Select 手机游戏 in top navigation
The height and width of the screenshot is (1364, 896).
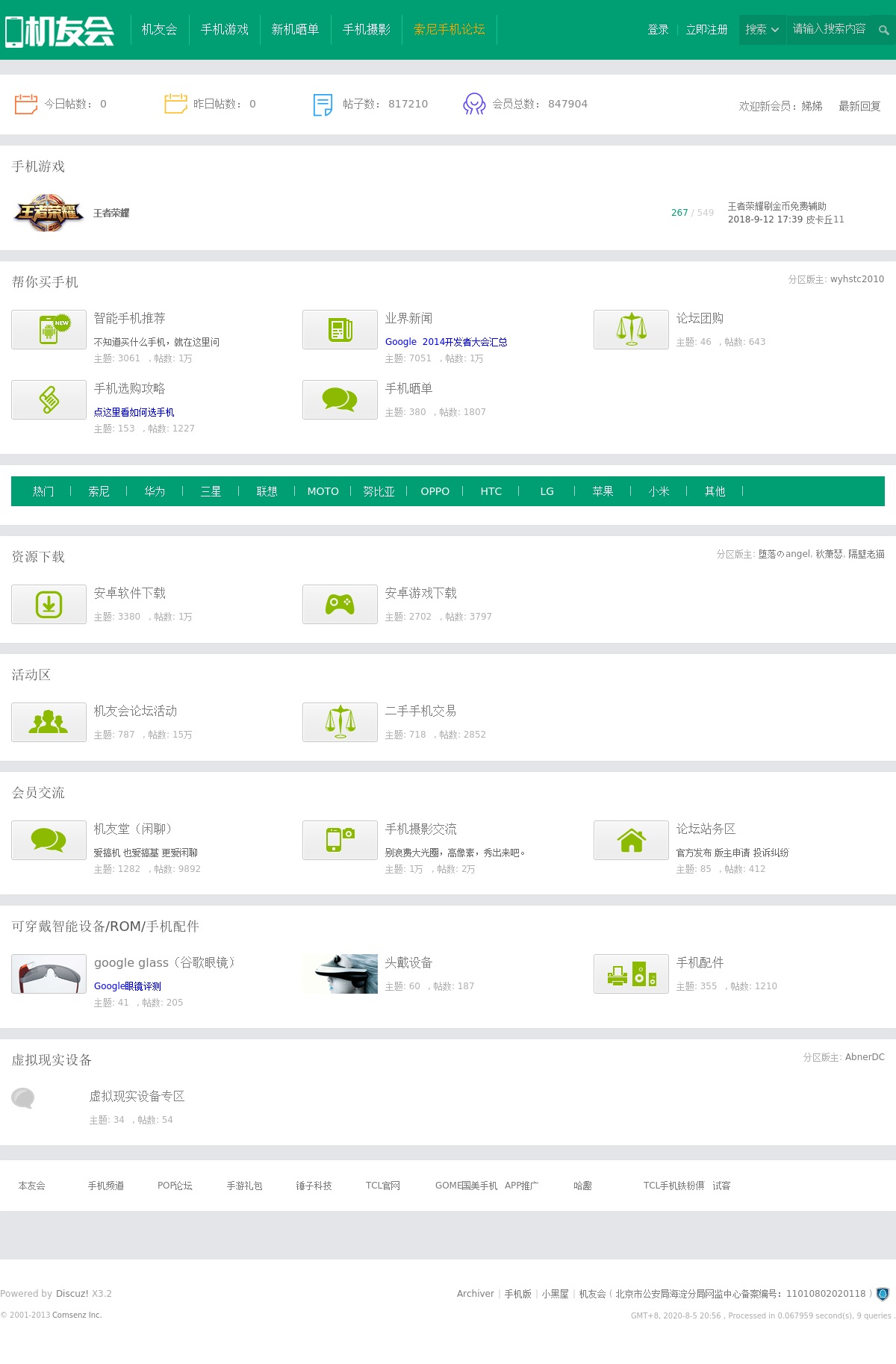point(225,30)
